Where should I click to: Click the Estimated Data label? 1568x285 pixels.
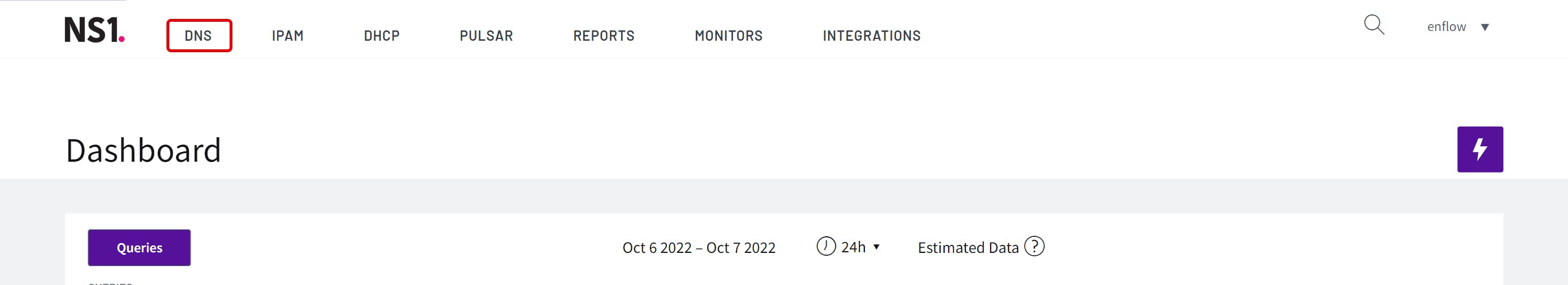[968, 248]
